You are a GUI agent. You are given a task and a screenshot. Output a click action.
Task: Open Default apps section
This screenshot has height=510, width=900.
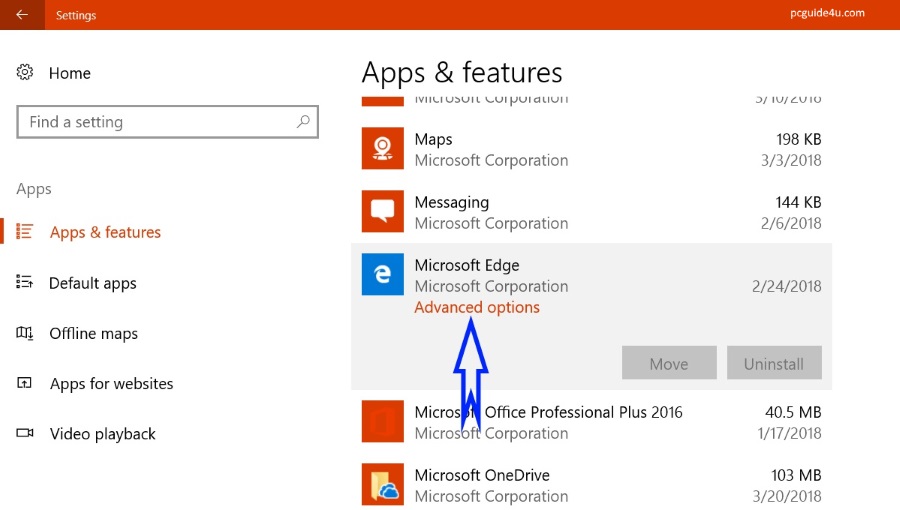pos(92,283)
